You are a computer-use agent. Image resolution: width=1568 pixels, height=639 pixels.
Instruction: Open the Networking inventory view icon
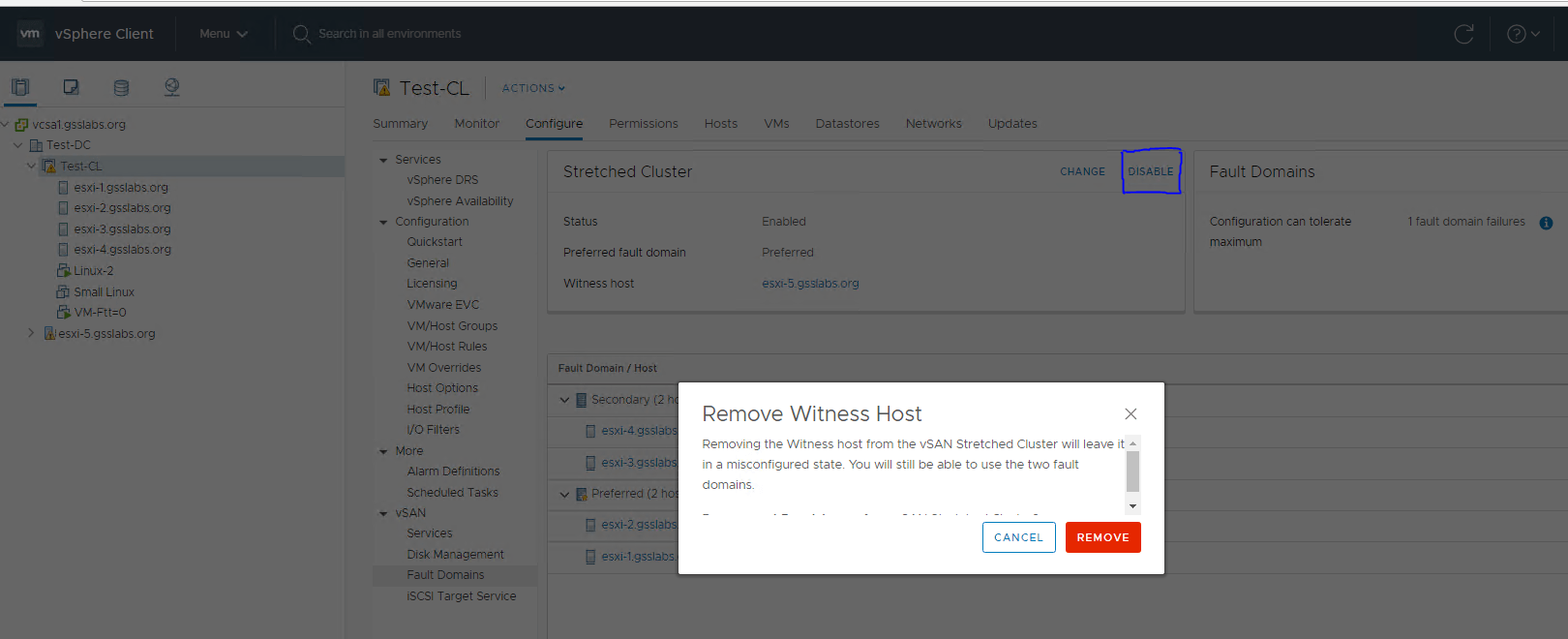click(171, 87)
